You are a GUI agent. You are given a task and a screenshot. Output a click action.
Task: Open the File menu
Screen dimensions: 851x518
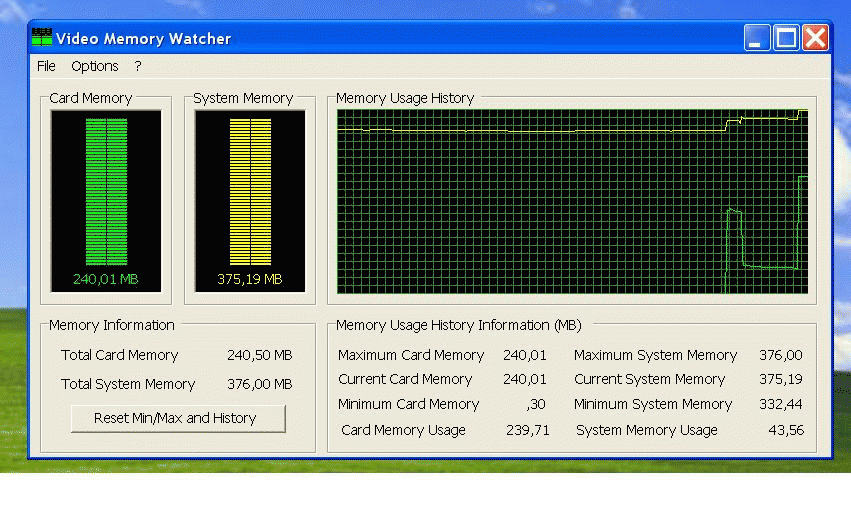46,66
